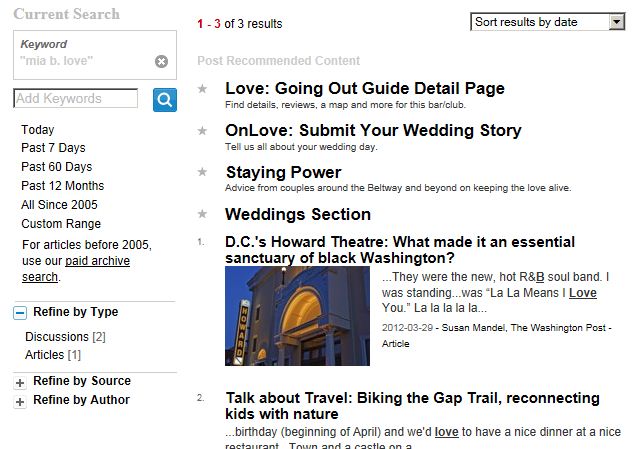Open the Weddings Section link

(298, 214)
